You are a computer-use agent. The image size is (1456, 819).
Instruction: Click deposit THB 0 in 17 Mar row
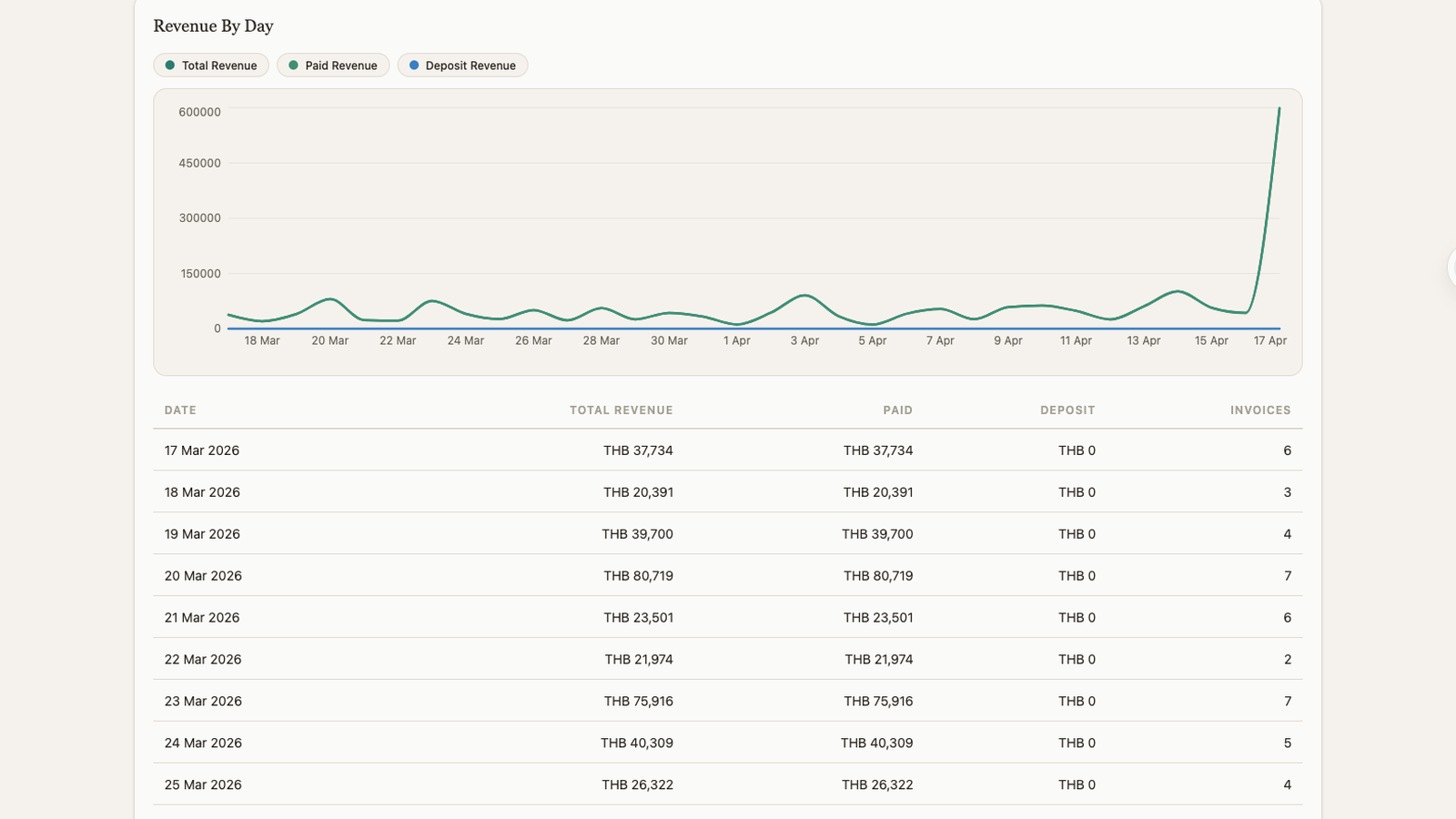pyautogui.click(x=1077, y=450)
